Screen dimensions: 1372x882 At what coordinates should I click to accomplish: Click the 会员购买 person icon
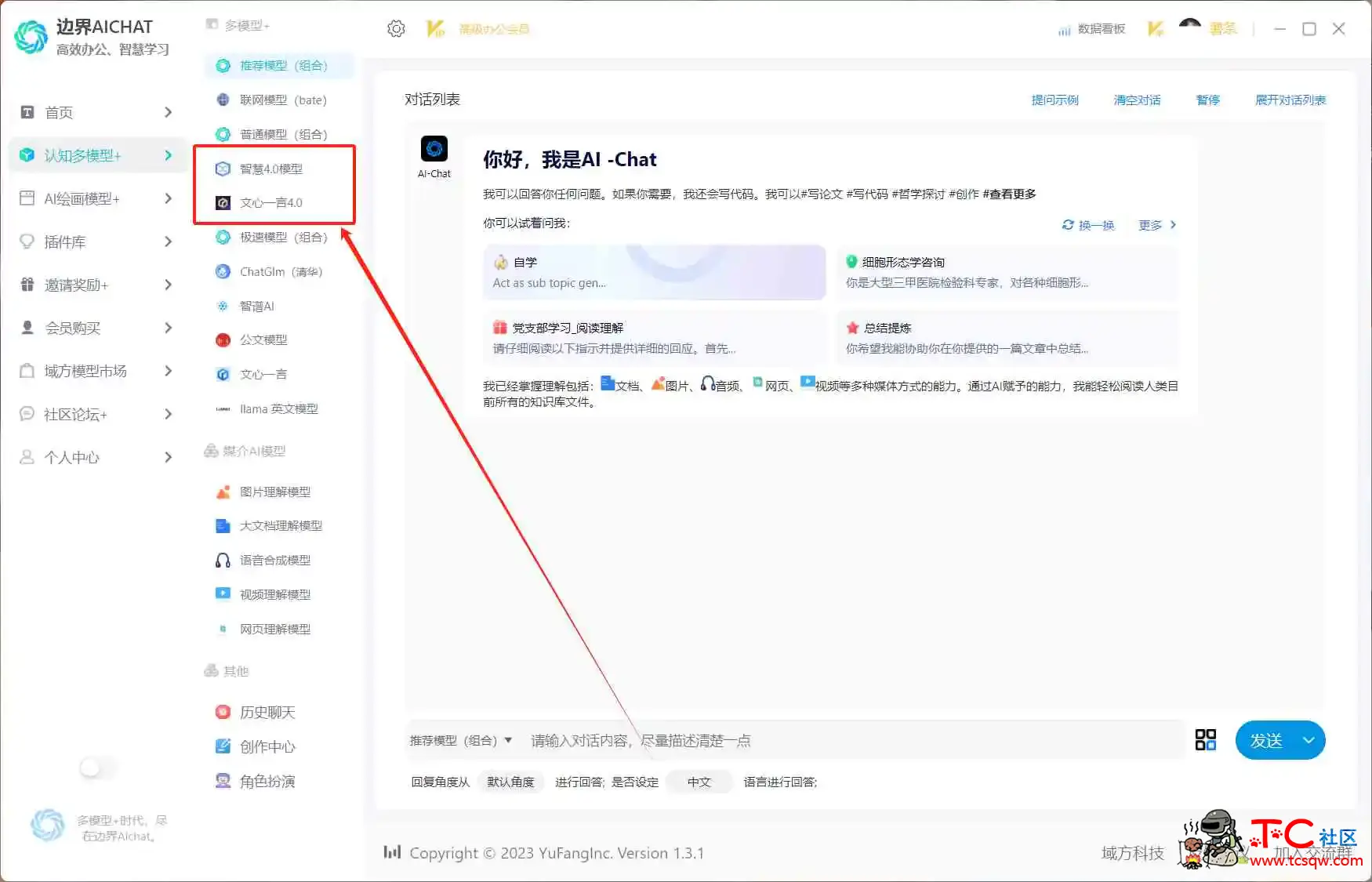(x=27, y=328)
